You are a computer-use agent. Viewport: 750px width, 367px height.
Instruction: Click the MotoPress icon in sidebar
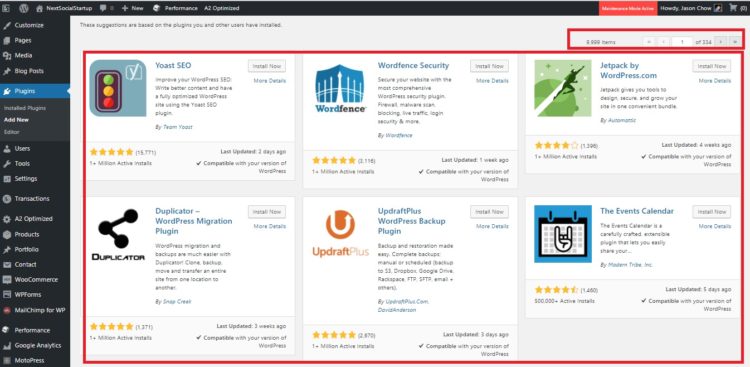pos(7,360)
